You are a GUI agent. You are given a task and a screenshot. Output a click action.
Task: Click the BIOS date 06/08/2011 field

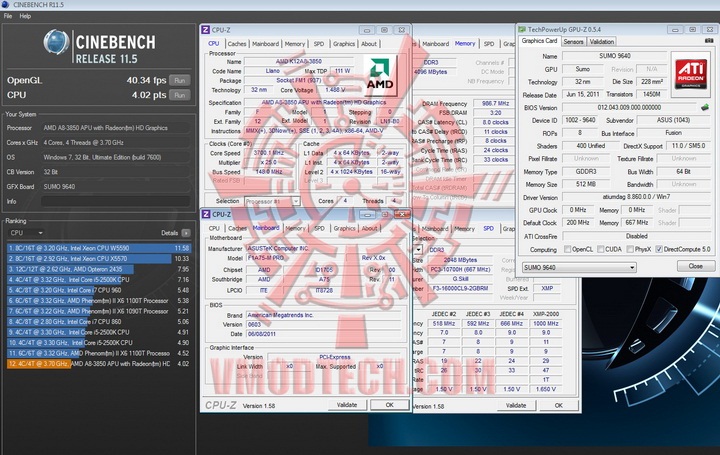point(324,334)
